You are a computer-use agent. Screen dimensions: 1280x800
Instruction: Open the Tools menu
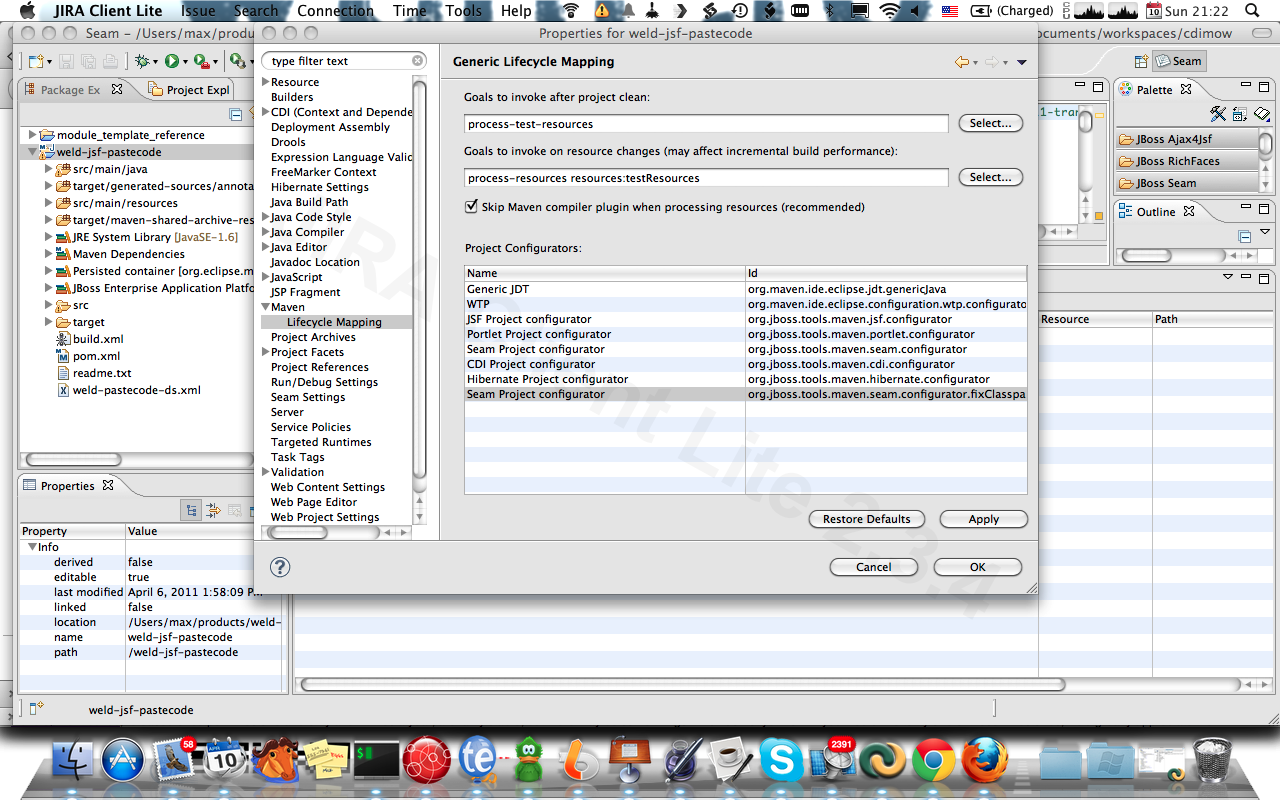click(x=464, y=11)
